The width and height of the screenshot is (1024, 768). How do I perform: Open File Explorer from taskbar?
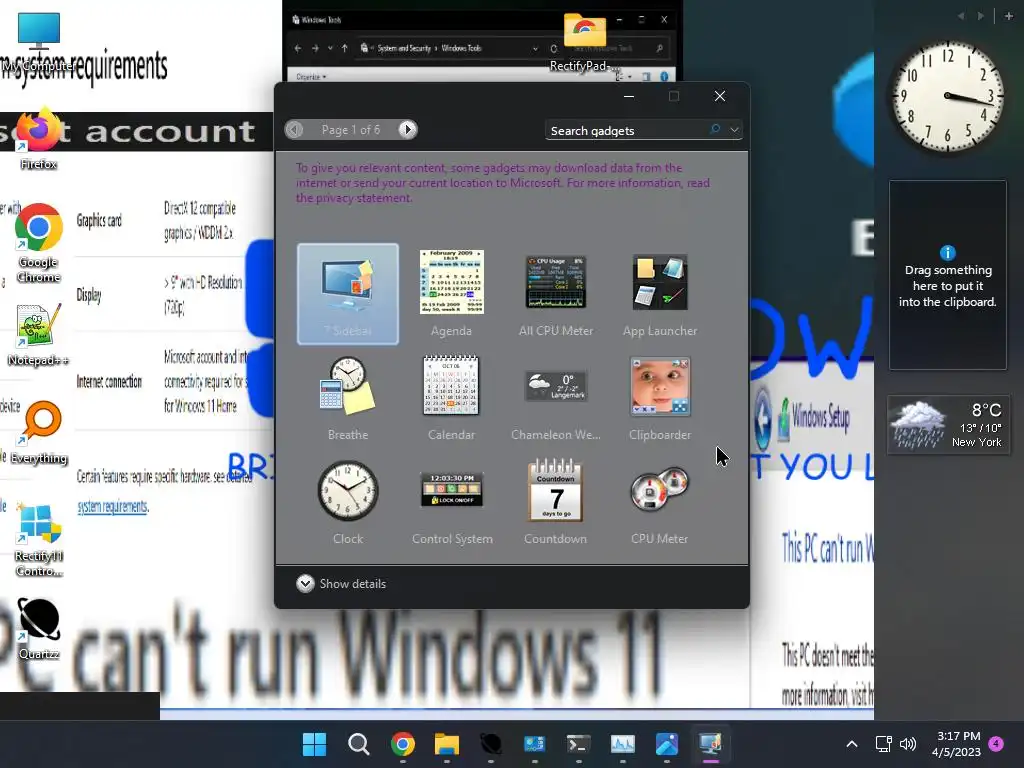447,744
